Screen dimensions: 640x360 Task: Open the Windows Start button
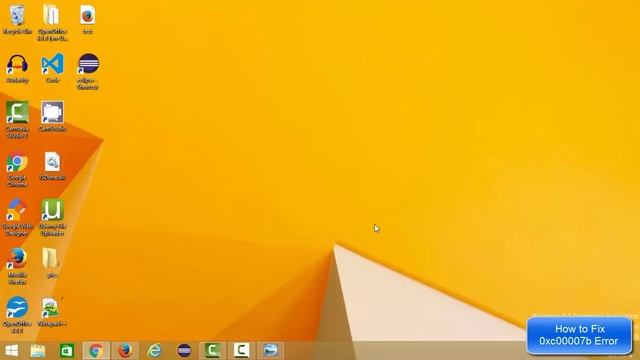pyautogui.click(x=11, y=351)
